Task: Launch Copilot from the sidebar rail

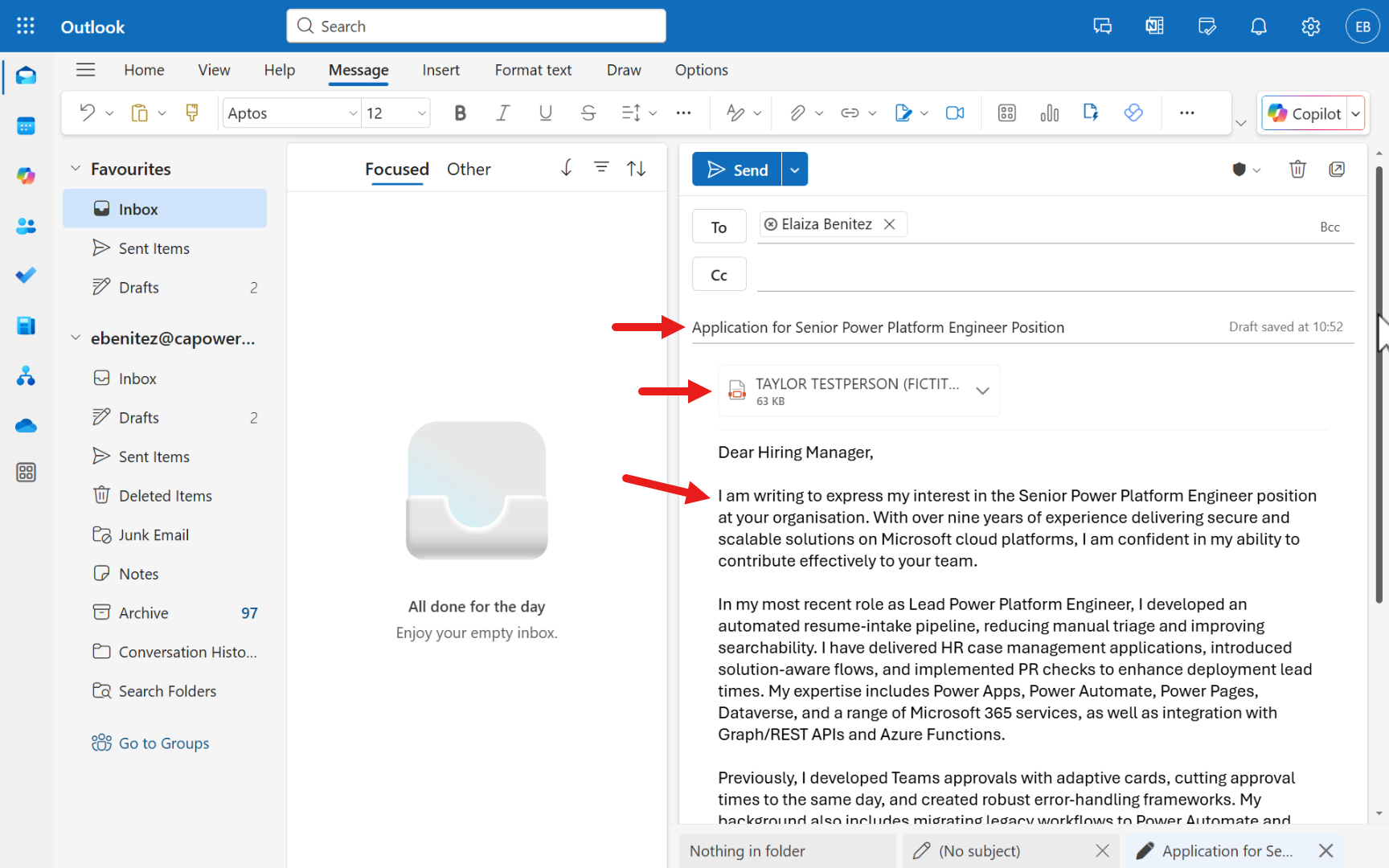Action: [26, 175]
